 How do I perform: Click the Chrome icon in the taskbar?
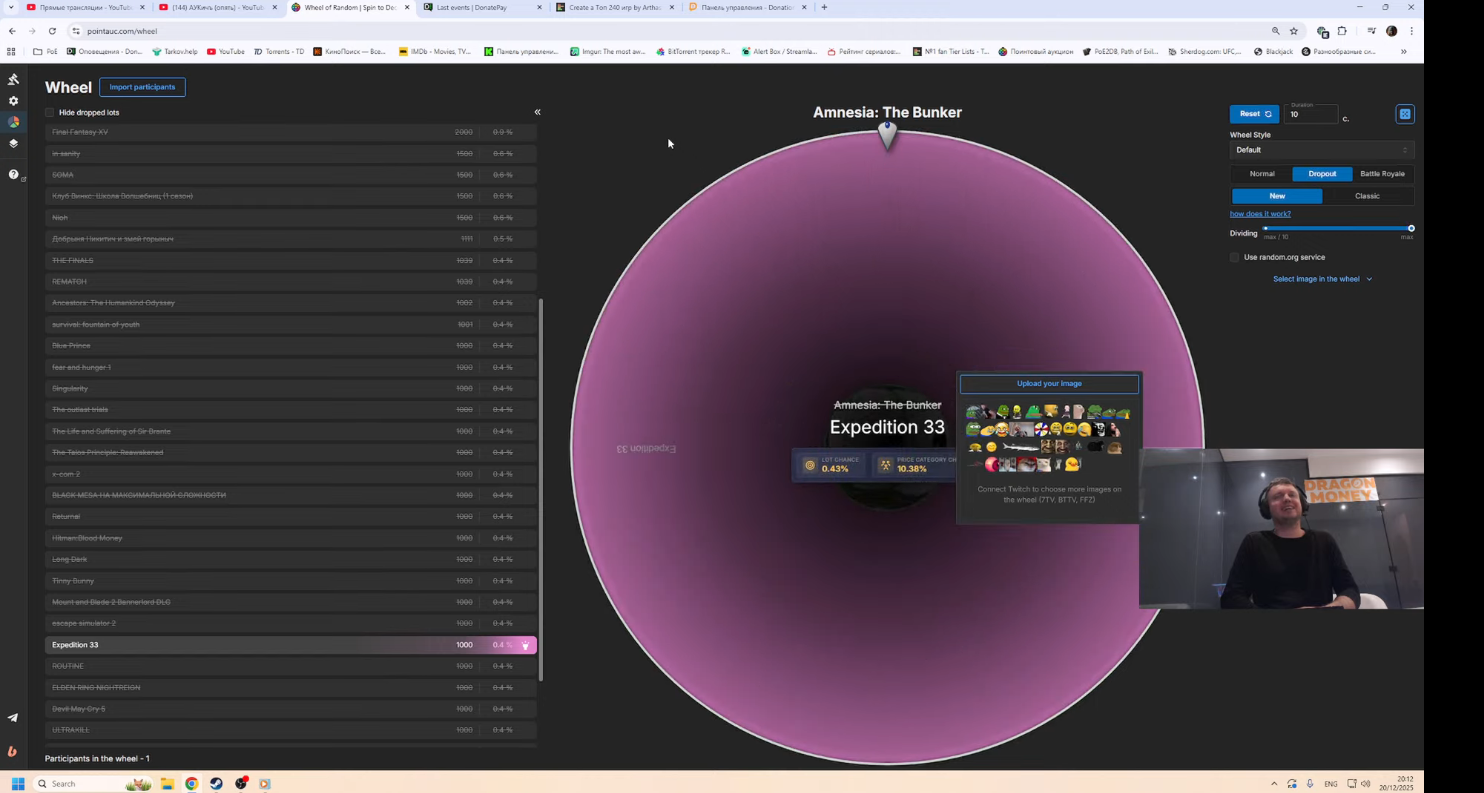(x=191, y=783)
